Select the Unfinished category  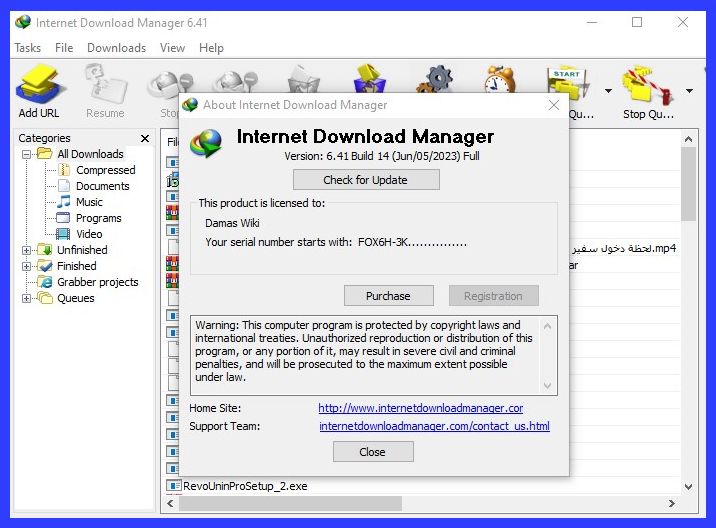pyautogui.click(x=82, y=250)
